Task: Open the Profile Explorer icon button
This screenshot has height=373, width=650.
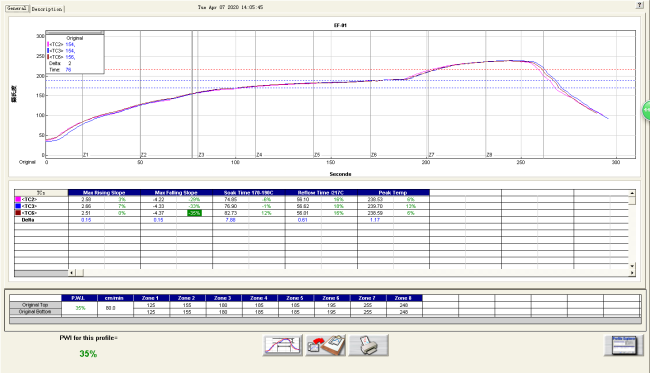Action: pos(624,346)
